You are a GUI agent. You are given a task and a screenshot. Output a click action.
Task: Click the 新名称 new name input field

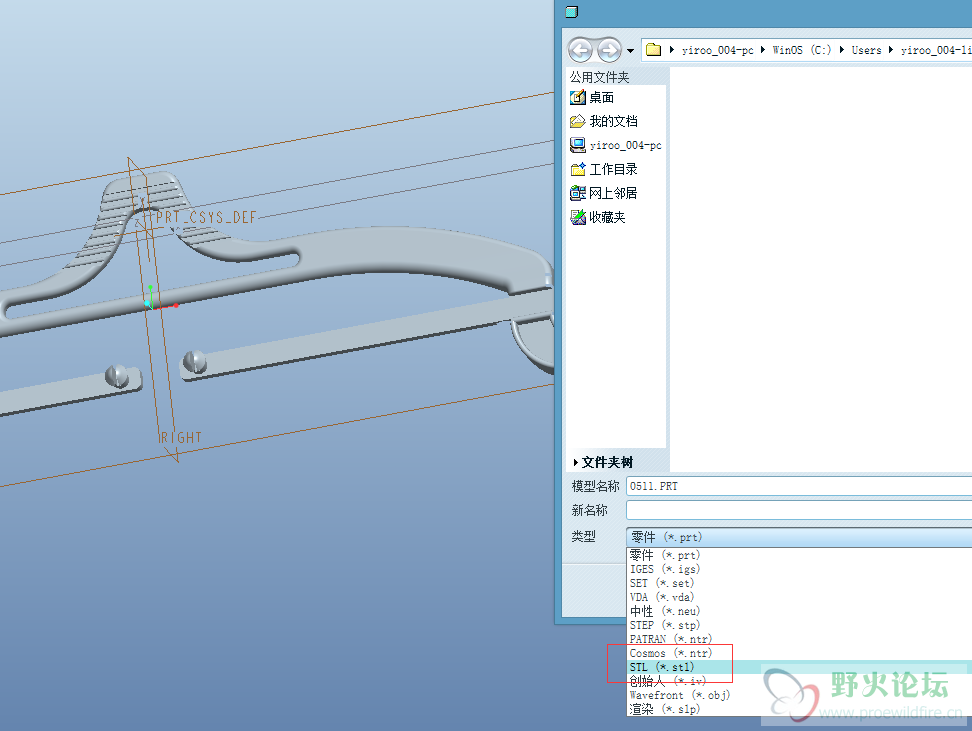tap(798, 510)
